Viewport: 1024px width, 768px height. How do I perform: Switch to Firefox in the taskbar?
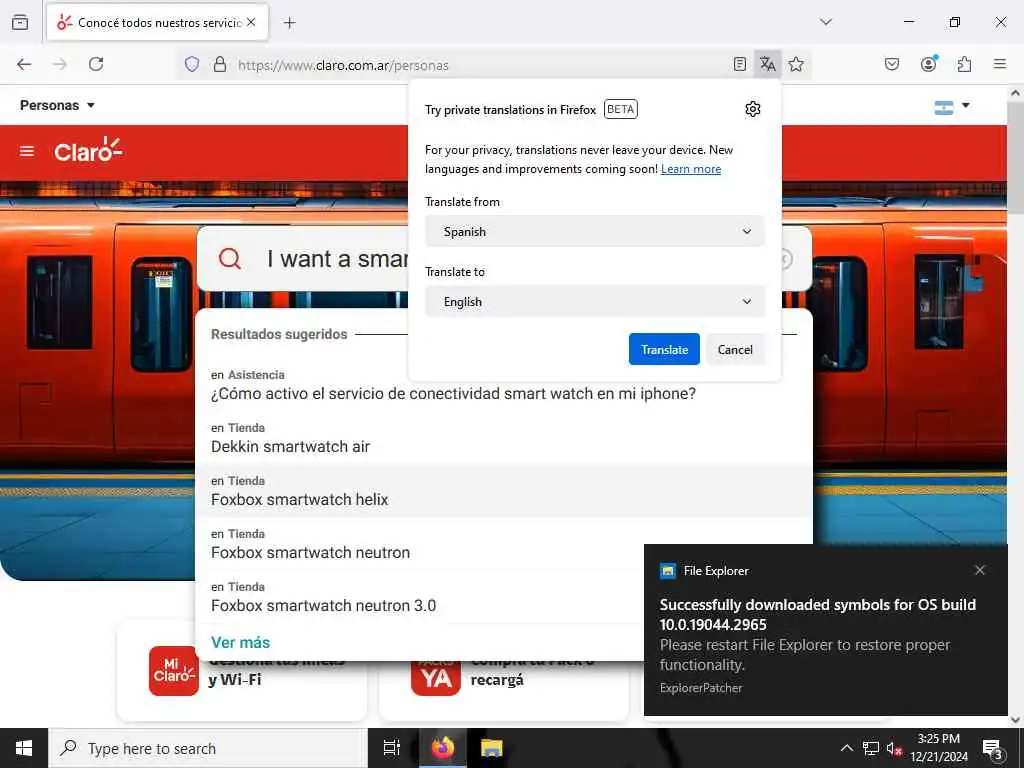point(442,748)
